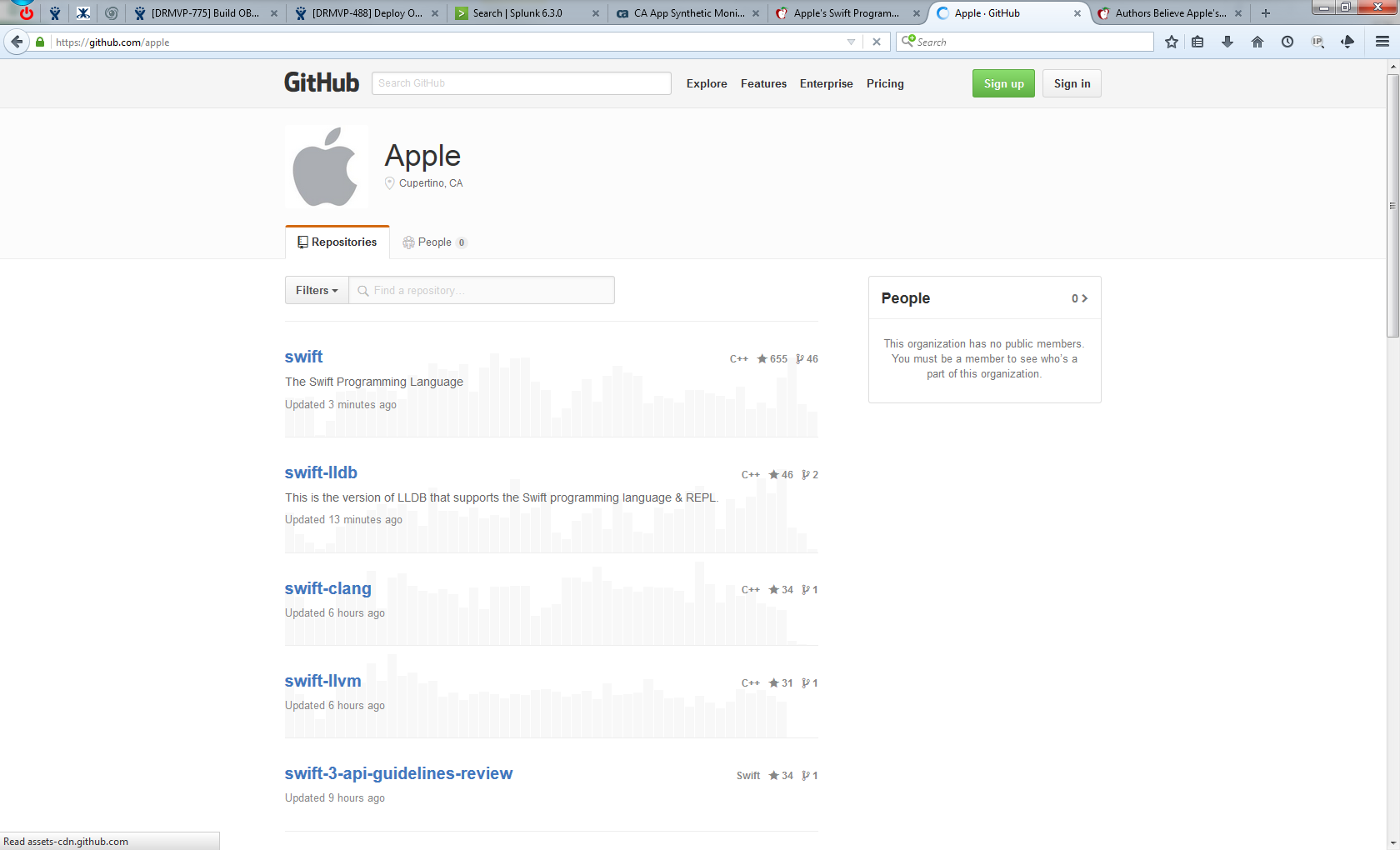Viewport: 1400px width, 850px height.
Task: Click the star count for swift-3-api-guidelines-review
Action: tap(781, 776)
